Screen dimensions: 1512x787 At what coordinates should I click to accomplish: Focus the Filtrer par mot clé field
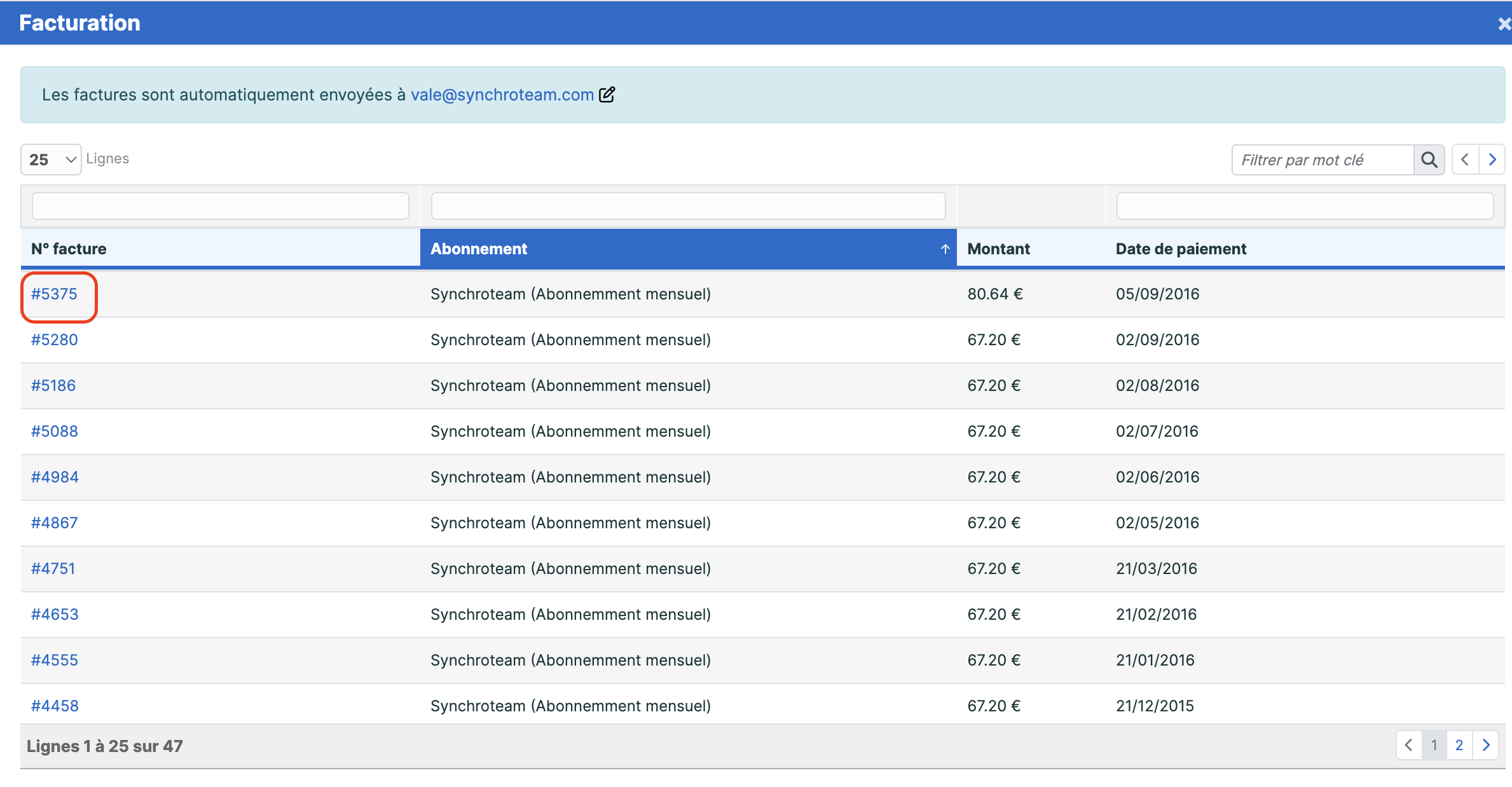[x=1323, y=160]
